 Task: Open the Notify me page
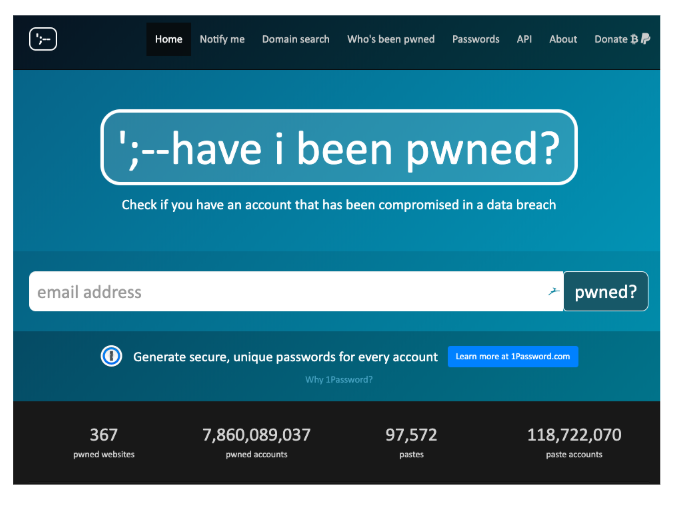[222, 39]
